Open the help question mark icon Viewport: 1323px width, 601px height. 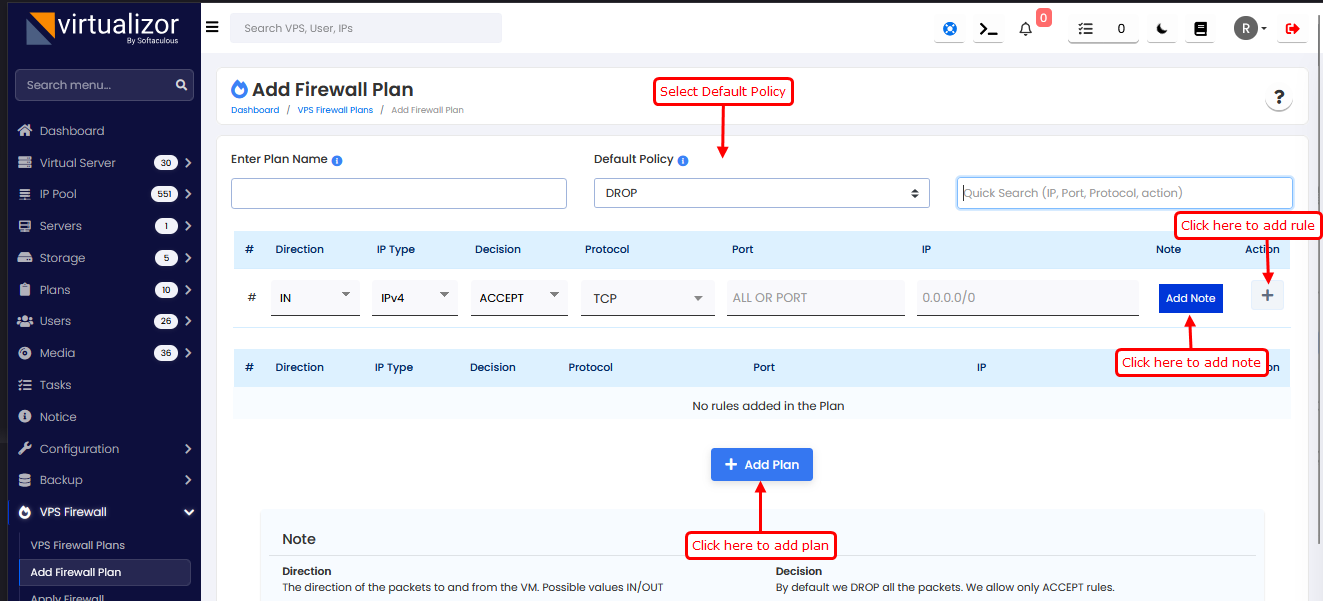click(x=1278, y=98)
